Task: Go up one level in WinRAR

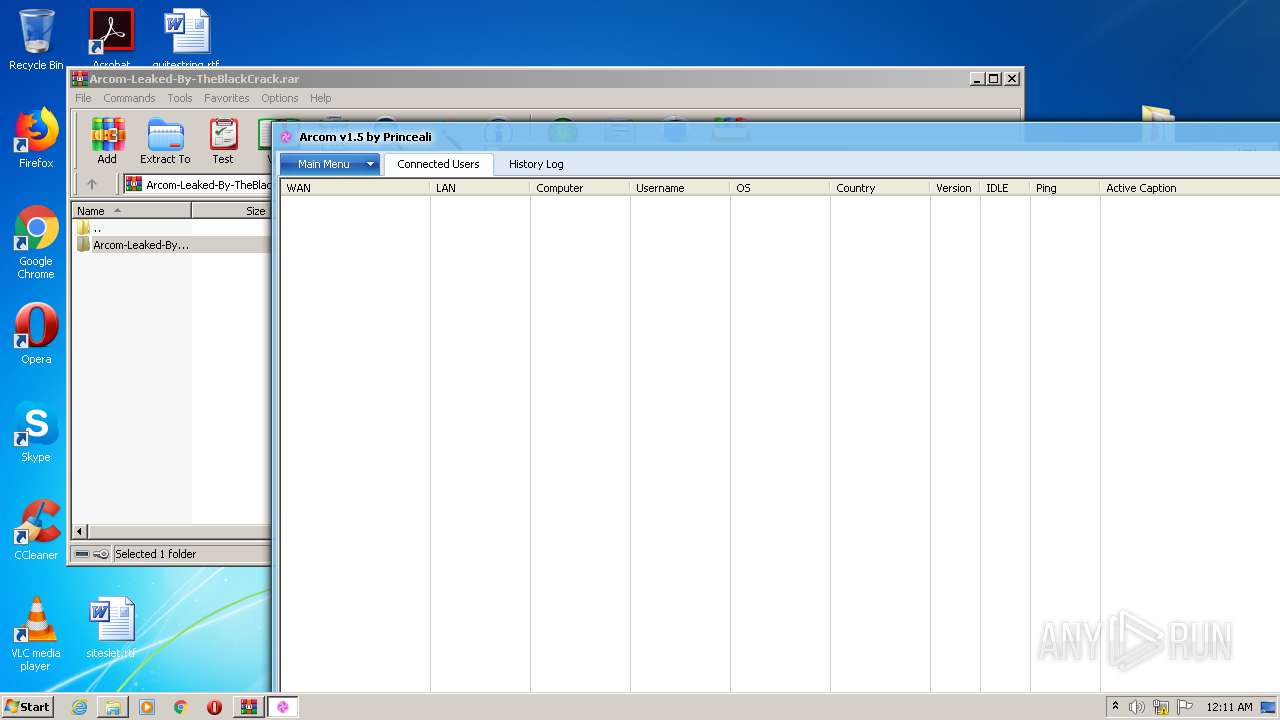Action: pyautogui.click(x=92, y=184)
